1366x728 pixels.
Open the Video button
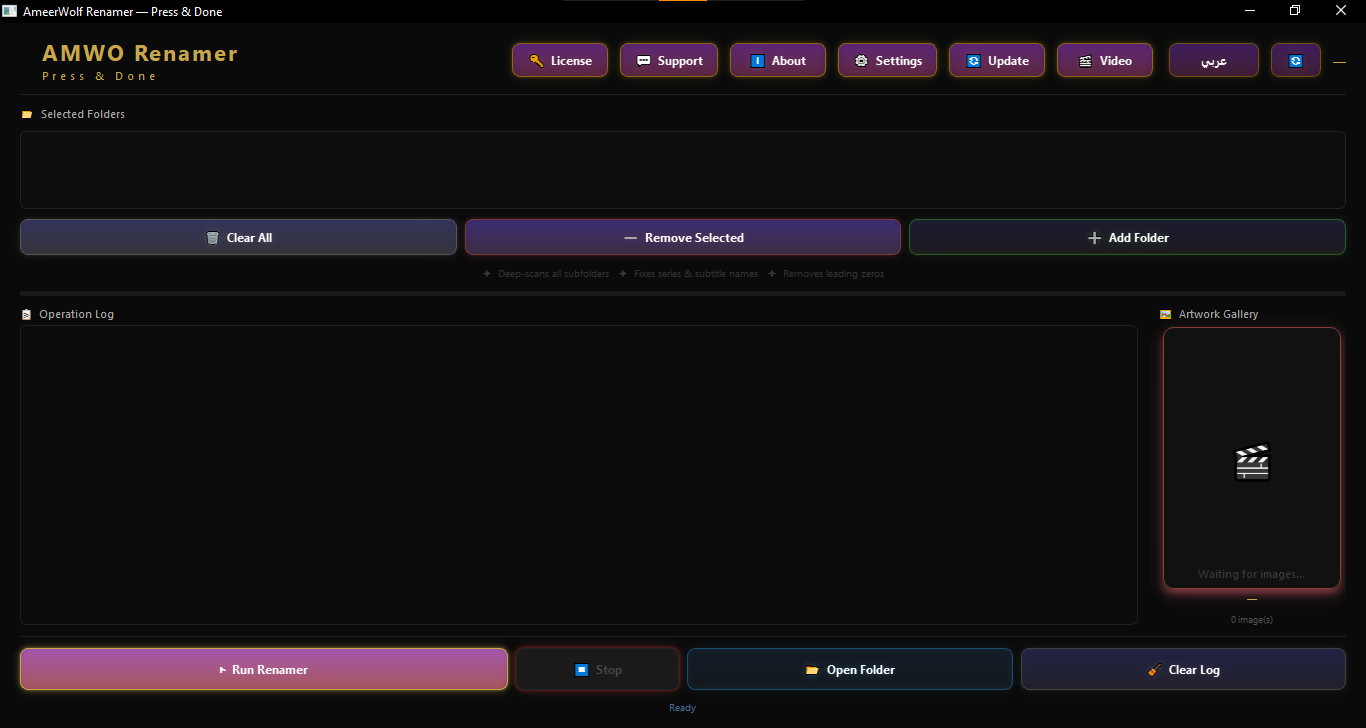pyautogui.click(x=1105, y=60)
